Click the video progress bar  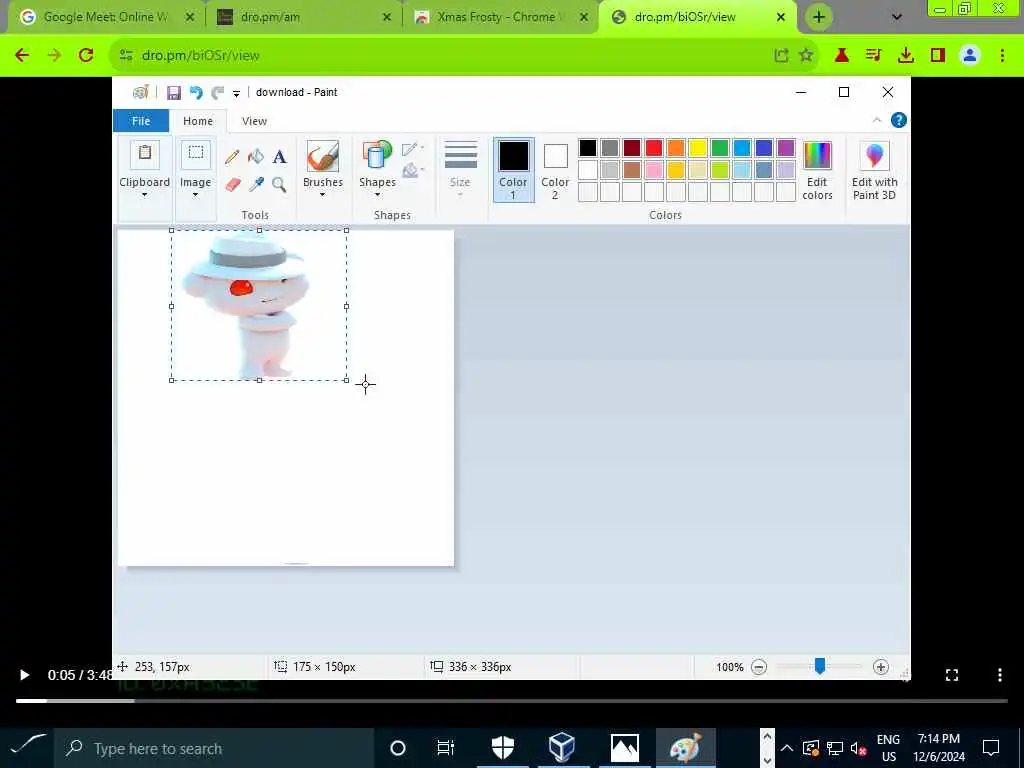[512, 701]
